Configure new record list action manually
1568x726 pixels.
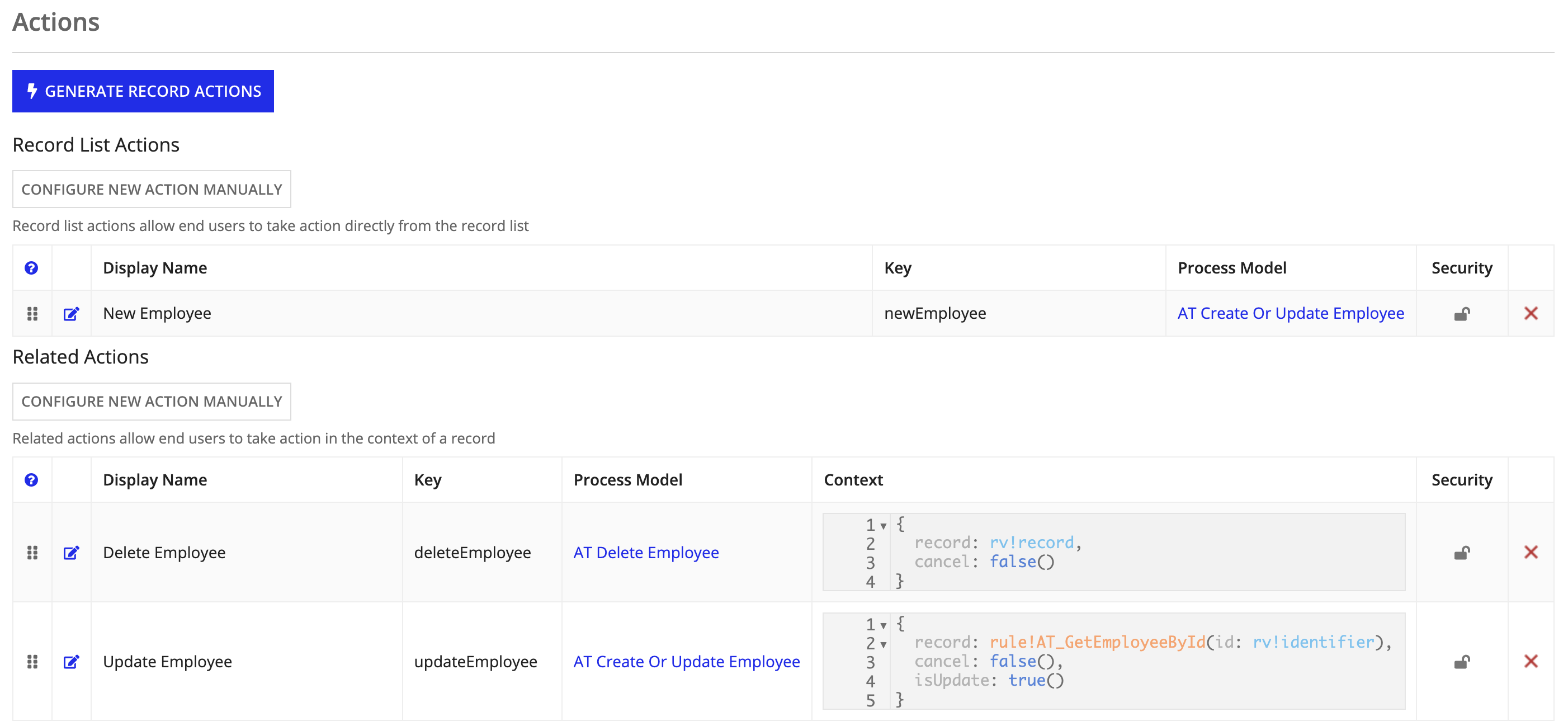point(152,190)
